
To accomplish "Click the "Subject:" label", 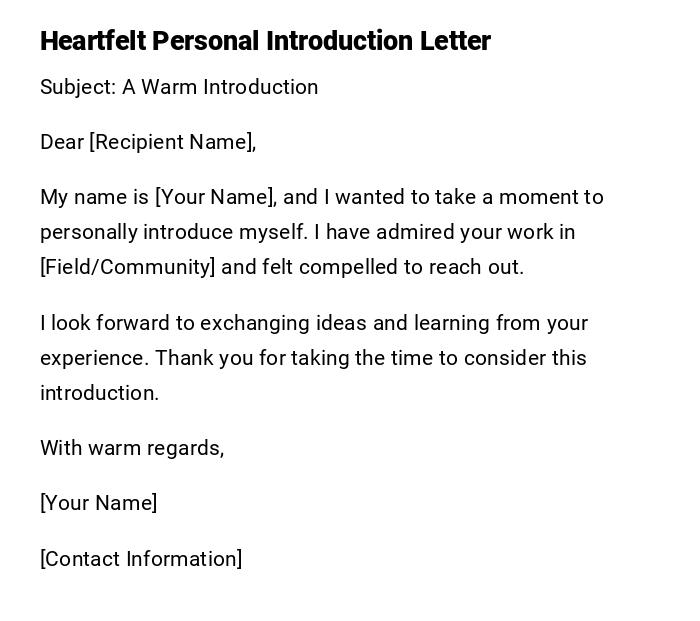I will (78, 87).
